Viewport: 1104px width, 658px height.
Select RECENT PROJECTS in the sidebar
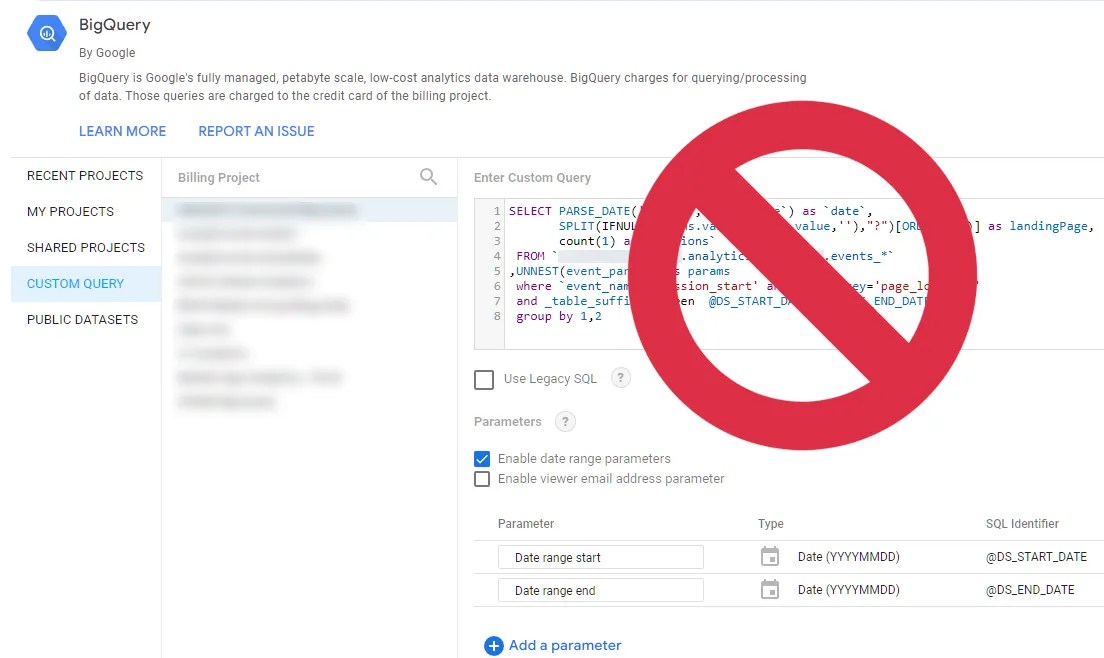pyautogui.click(x=84, y=176)
